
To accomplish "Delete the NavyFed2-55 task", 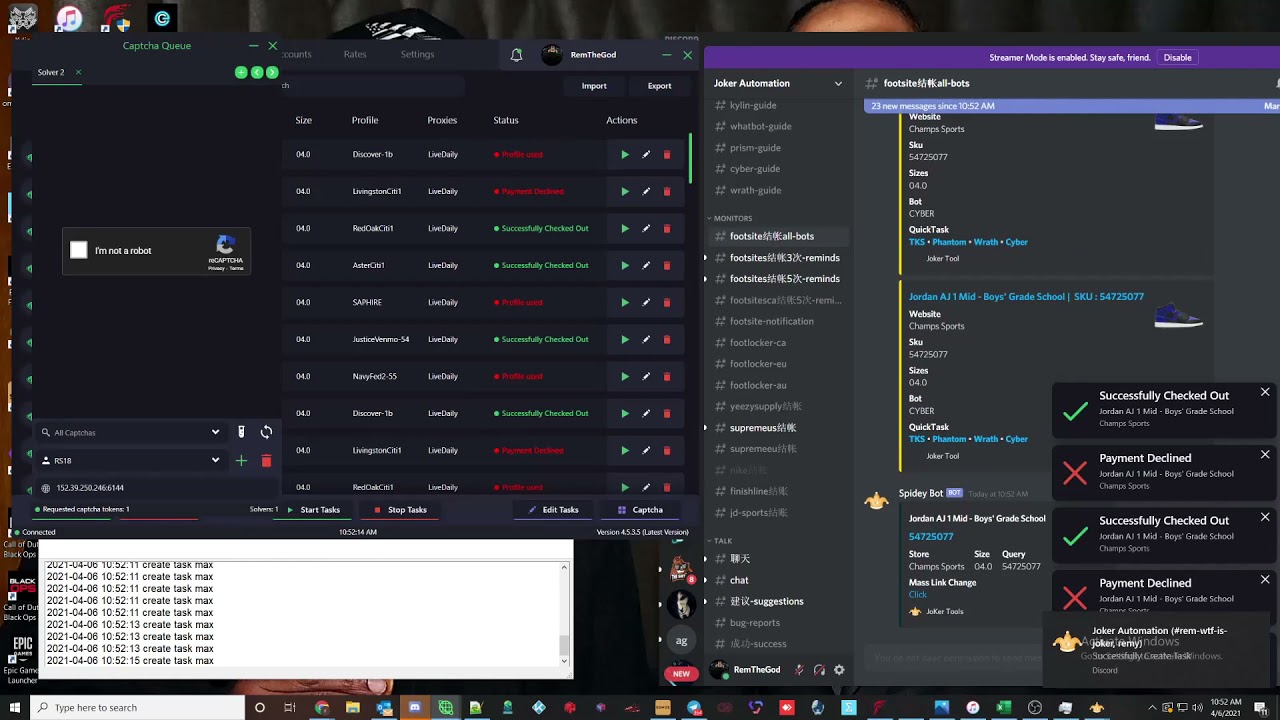I will (x=667, y=376).
